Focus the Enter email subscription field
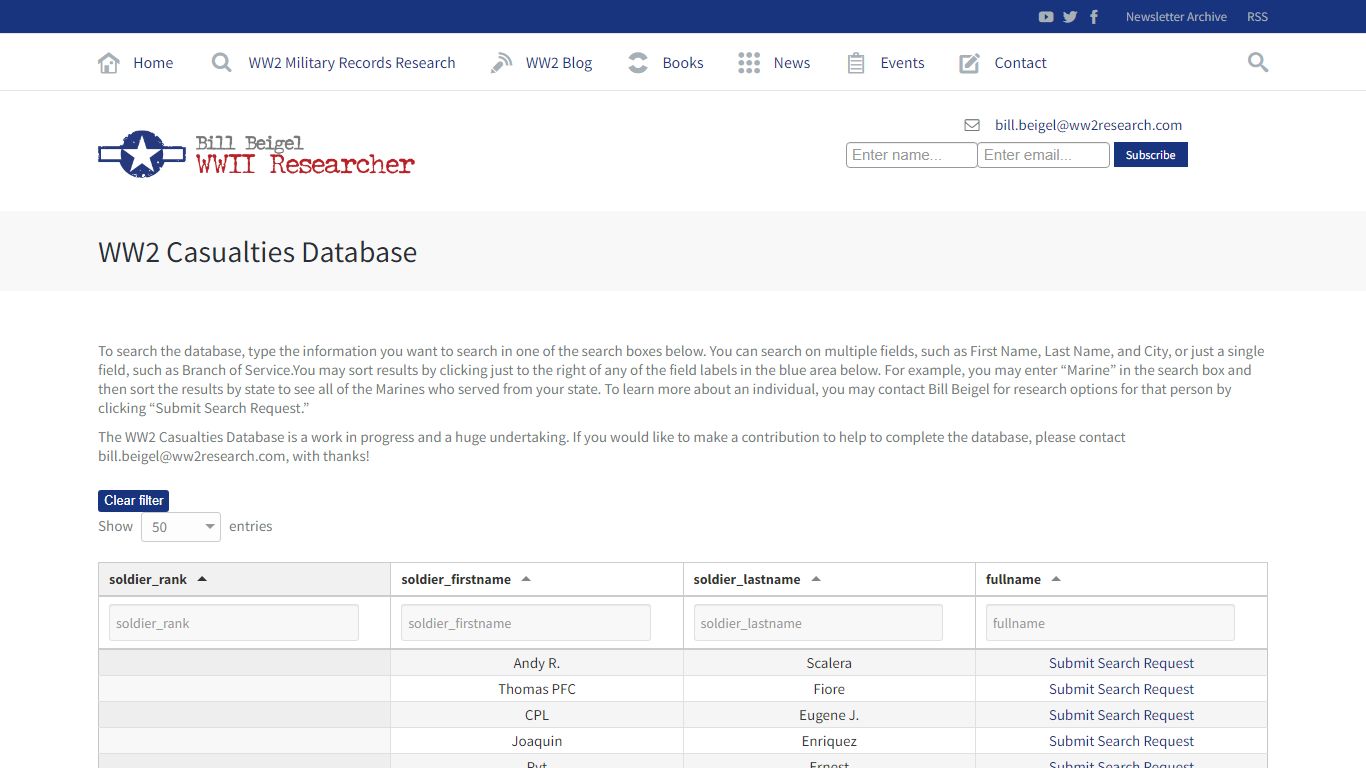Viewport: 1366px width, 768px height. pos(1043,155)
